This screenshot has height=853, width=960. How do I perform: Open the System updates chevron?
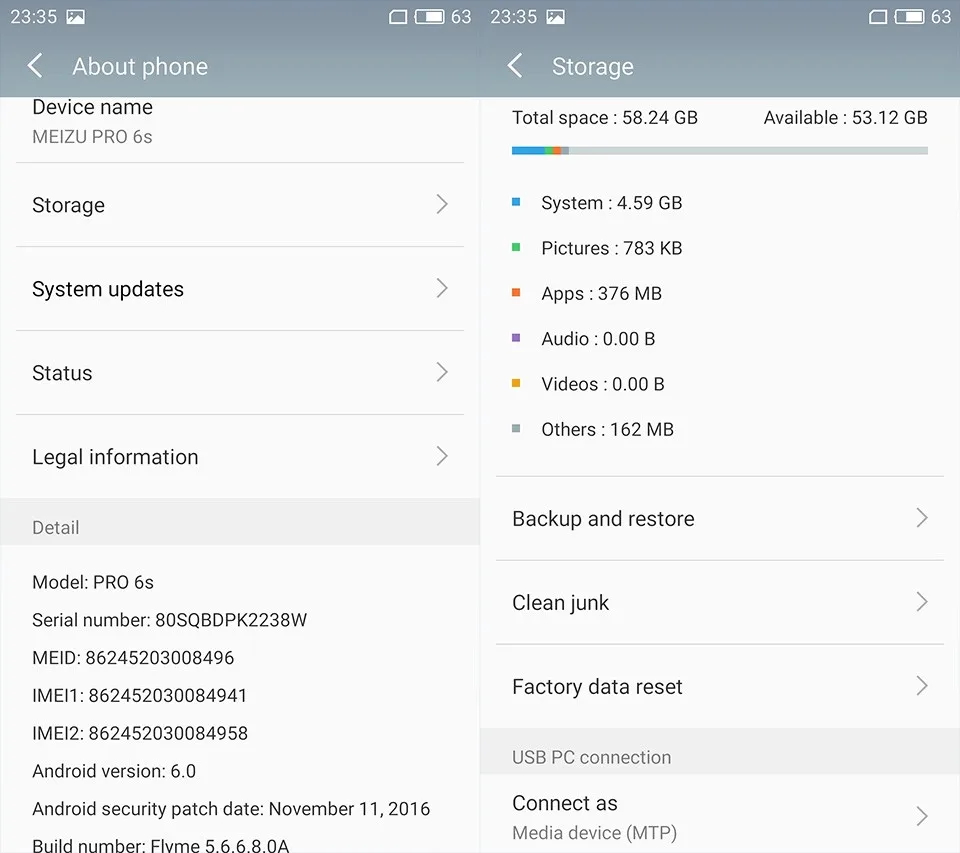pyautogui.click(x=442, y=288)
